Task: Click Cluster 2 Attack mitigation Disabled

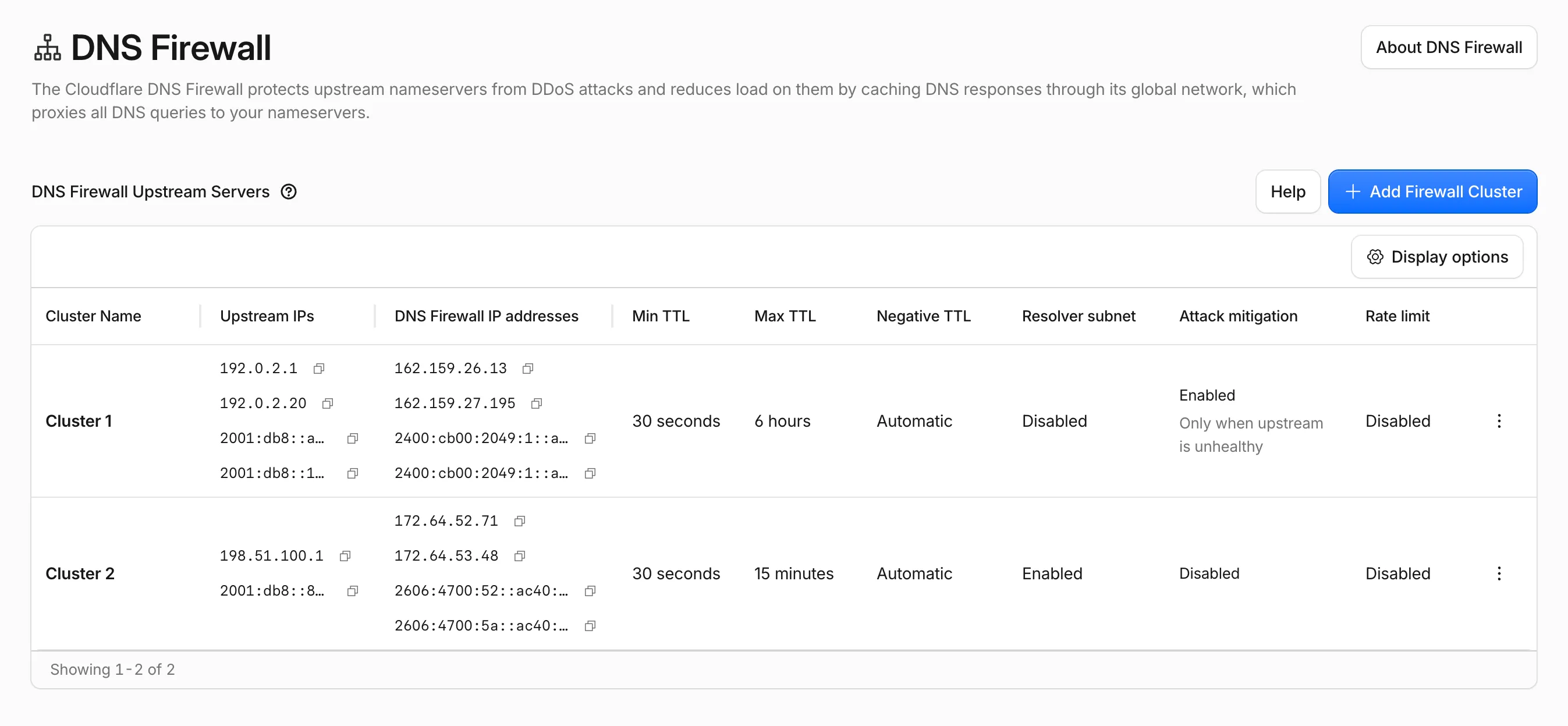Action: click(x=1209, y=573)
